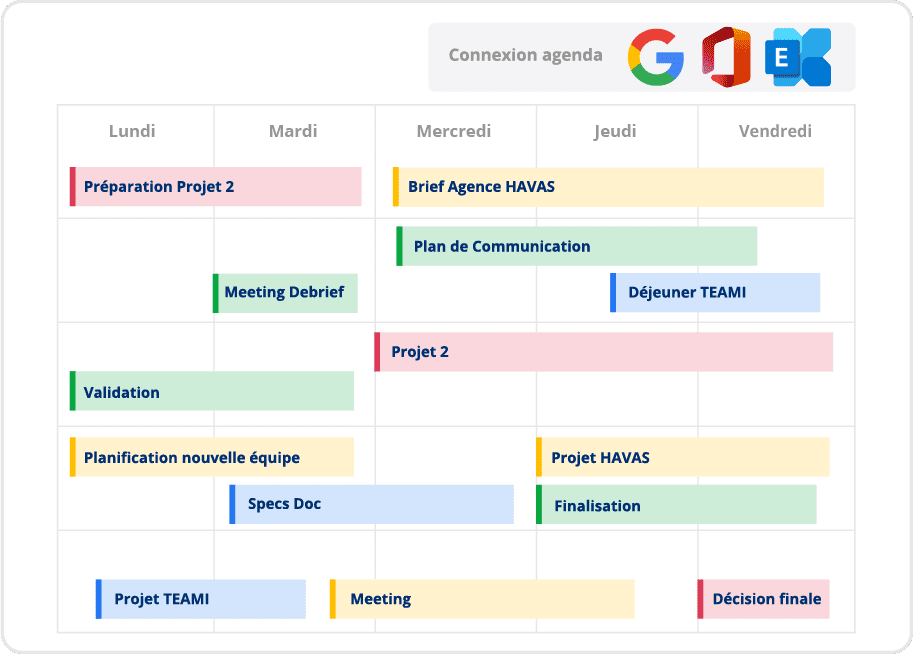The height and width of the screenshot is (654, 913).
Task: Select the Vendredi column header
Action: [x=775, y=131]
